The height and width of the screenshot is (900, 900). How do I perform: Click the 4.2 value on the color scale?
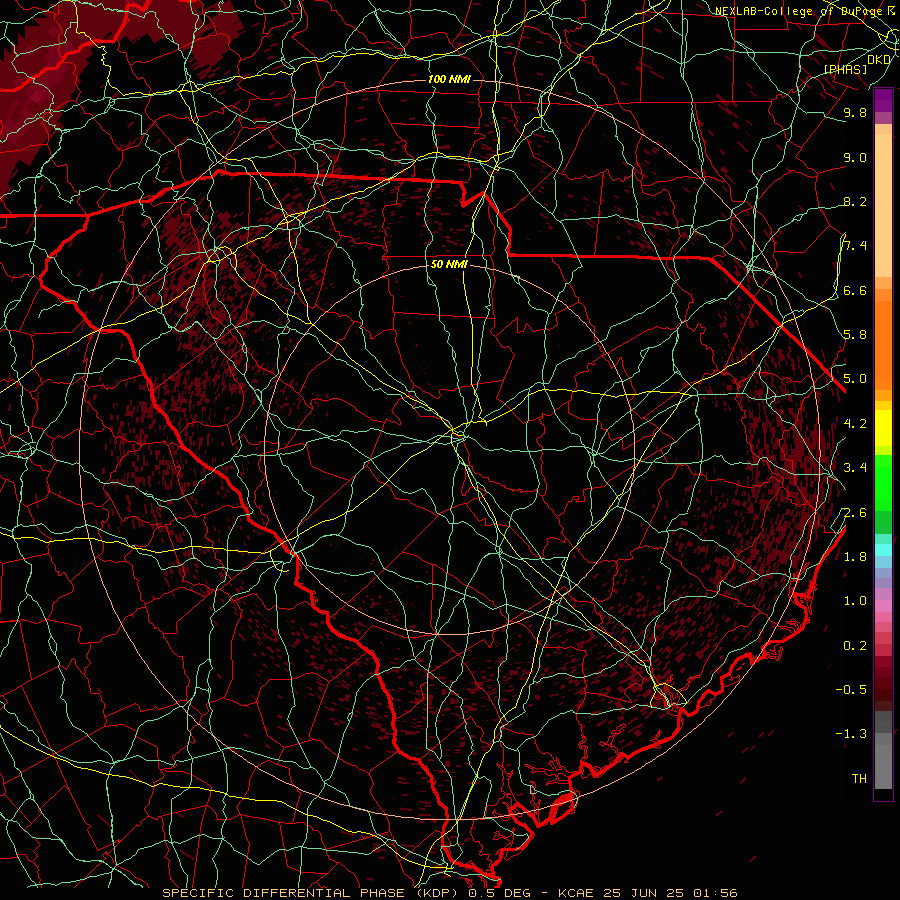coord(855,424)
